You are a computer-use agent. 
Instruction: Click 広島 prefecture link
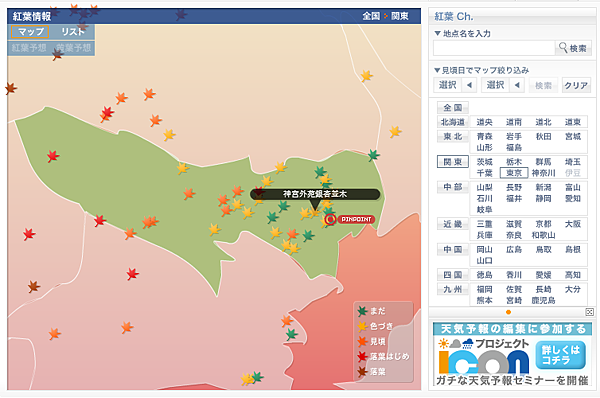pyautogui.click(x=514, y=250)
